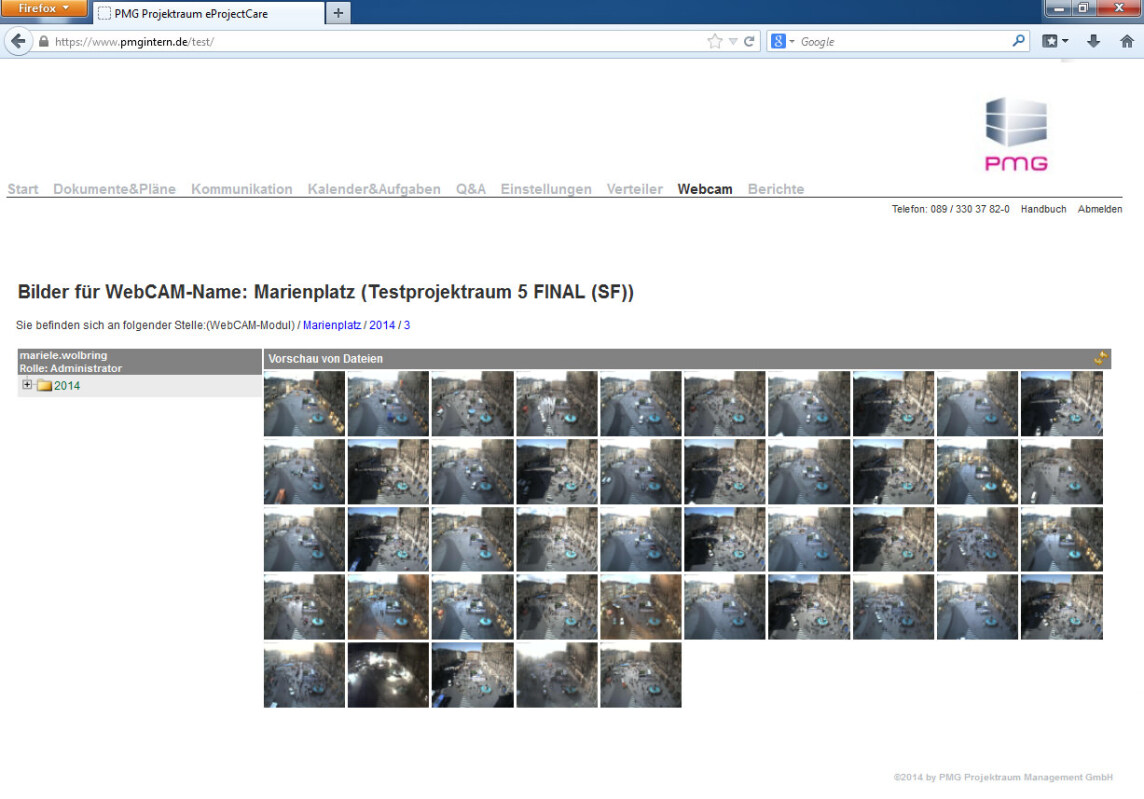Reload the page with the refresh icon
The width and height of the screenshot is (1144, 799).
(749, 42)
